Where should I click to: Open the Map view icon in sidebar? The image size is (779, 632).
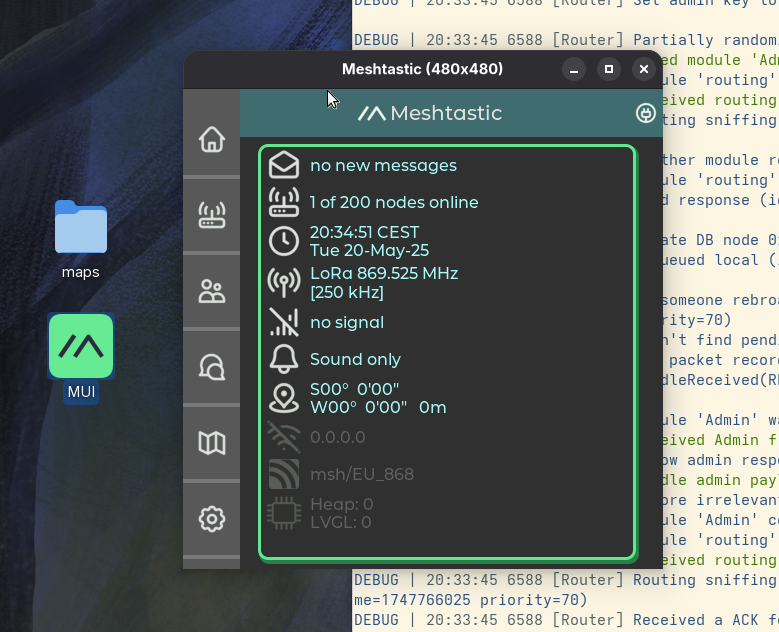pyautogui.click(x=212, y=443)
